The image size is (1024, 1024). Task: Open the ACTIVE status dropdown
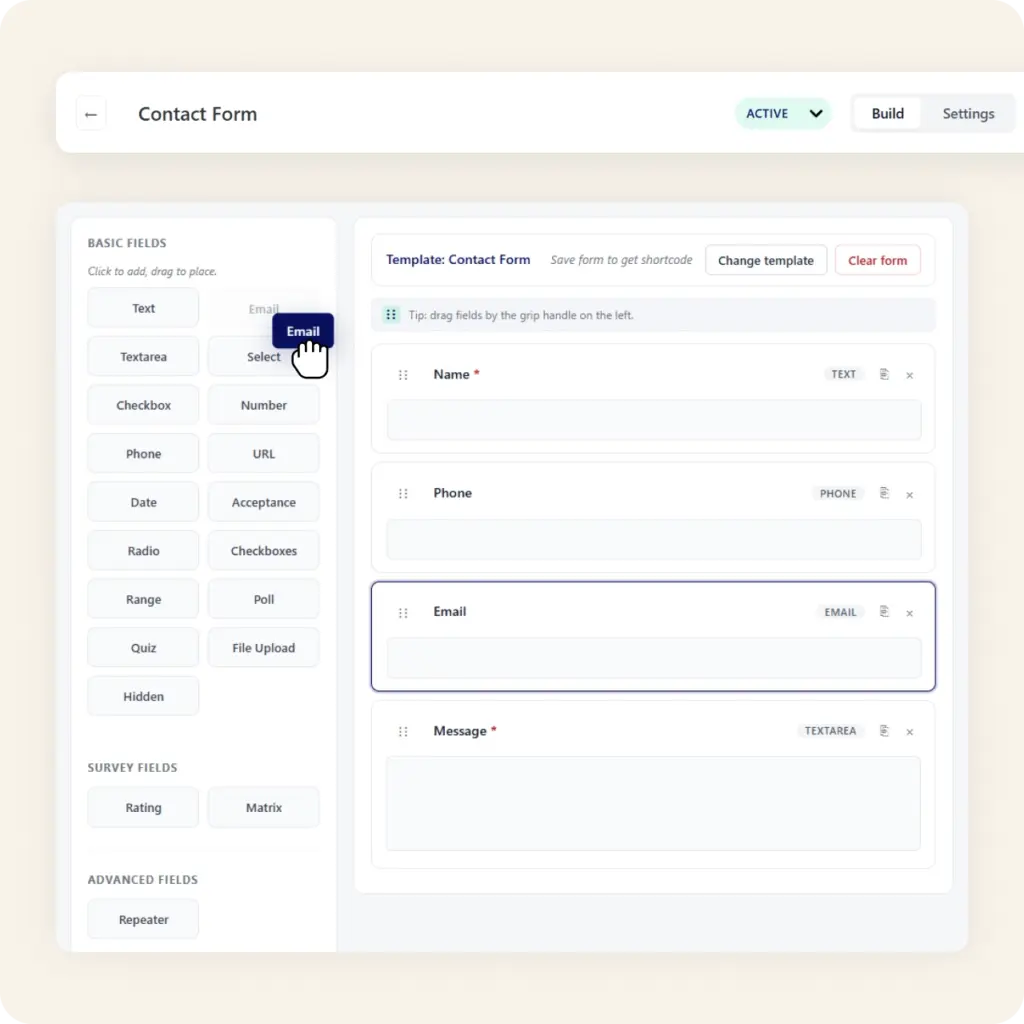coord(782,114)
